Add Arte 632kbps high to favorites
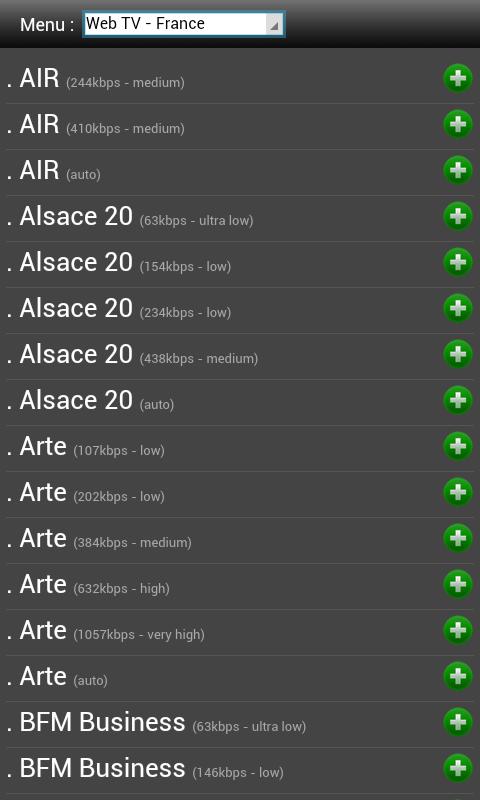The width and height of the screenshot is (480, 800). (x=458, y=584)
